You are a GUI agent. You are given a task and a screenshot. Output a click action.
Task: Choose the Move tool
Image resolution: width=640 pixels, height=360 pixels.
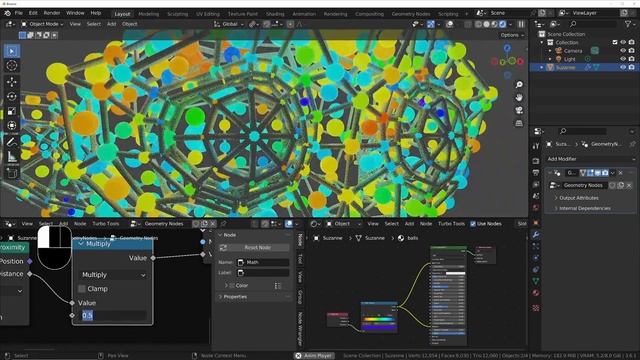11,82
